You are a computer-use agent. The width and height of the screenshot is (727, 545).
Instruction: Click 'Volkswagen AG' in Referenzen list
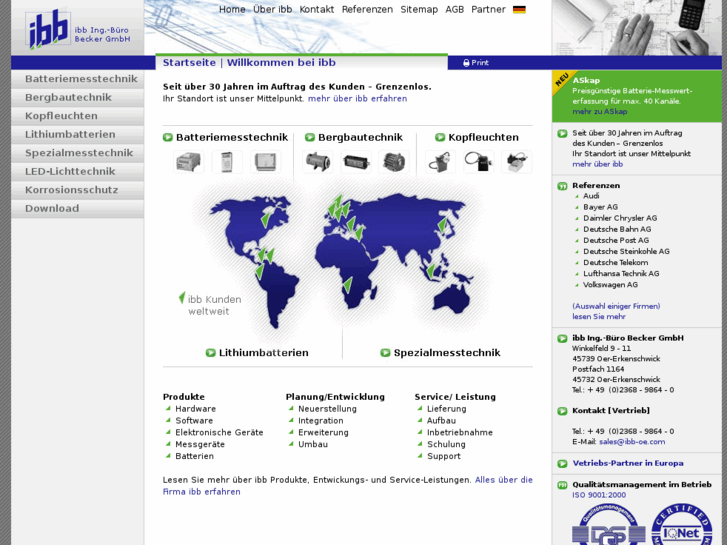[x=610, y=285]
